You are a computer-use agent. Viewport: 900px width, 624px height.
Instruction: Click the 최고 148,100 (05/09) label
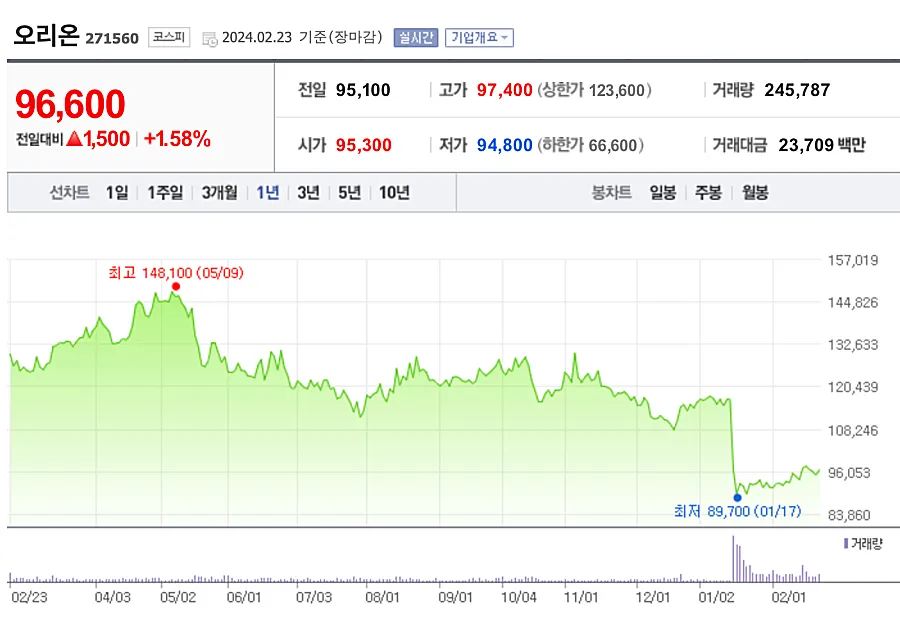tap(176, 273)
